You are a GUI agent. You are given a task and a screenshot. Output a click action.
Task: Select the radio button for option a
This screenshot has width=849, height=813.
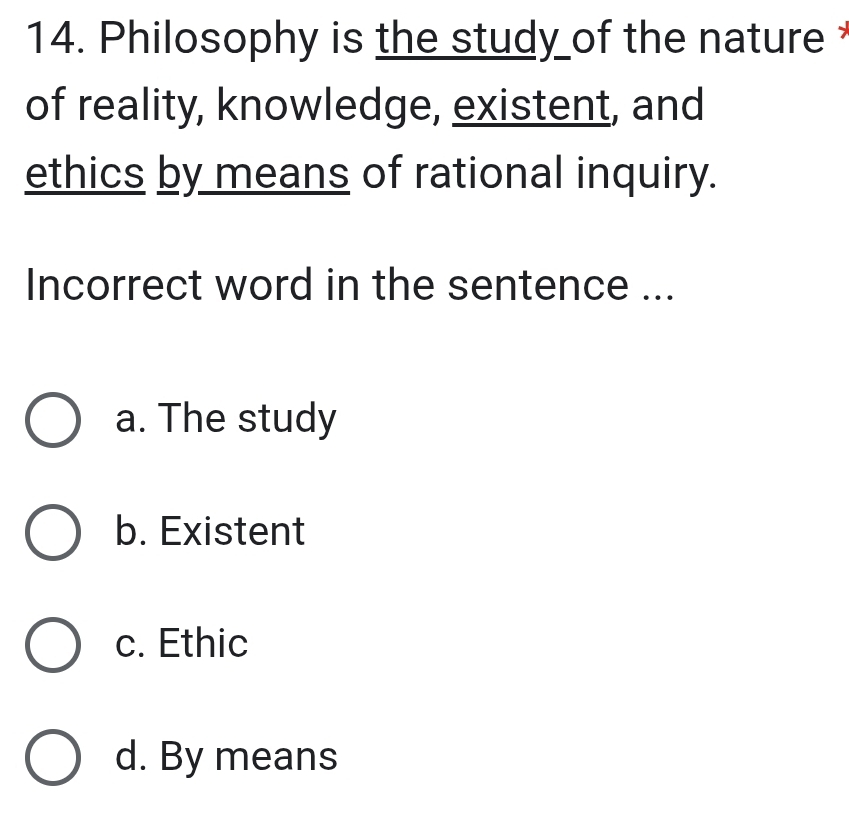click(53, 420)
